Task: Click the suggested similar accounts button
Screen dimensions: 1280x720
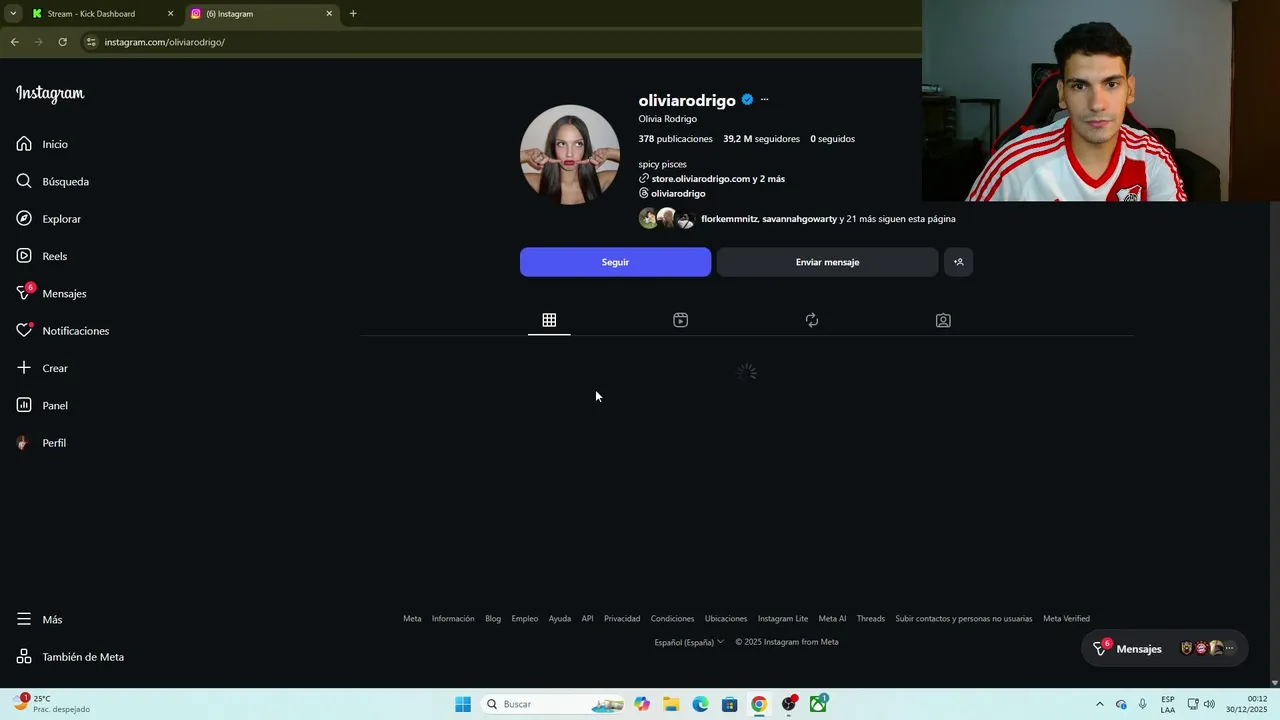Action: pos(958,262)
